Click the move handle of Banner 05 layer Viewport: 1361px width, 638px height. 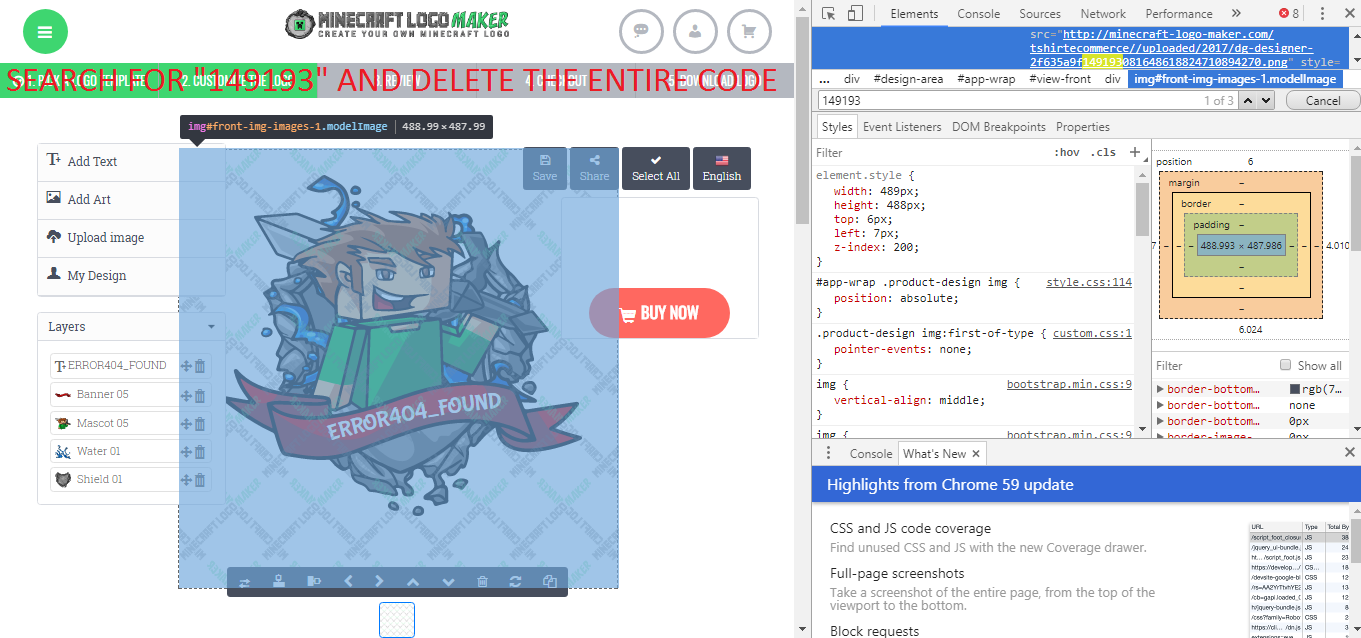coord(186,395)
